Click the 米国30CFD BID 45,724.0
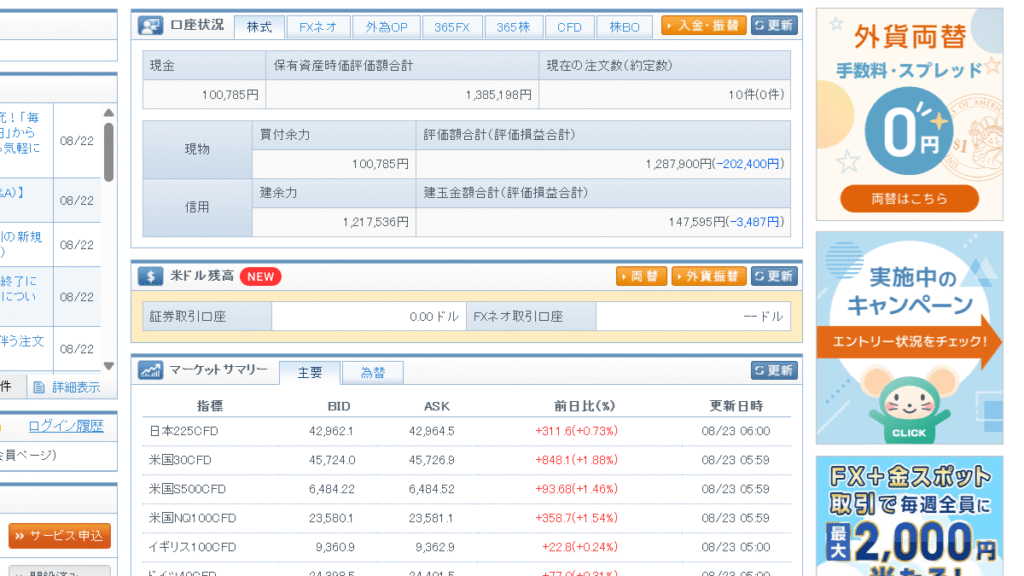 pyautogui.click(x=332, y=460)
